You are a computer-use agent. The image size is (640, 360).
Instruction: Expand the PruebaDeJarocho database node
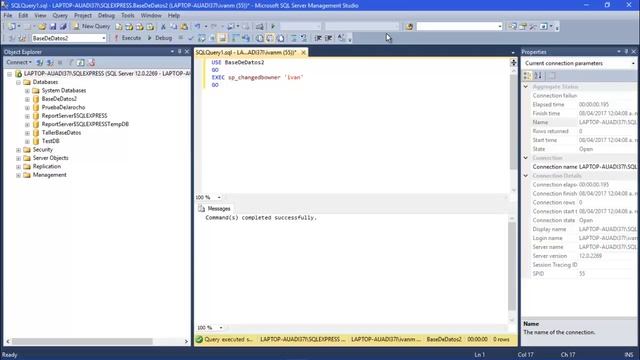coord(27,108)
